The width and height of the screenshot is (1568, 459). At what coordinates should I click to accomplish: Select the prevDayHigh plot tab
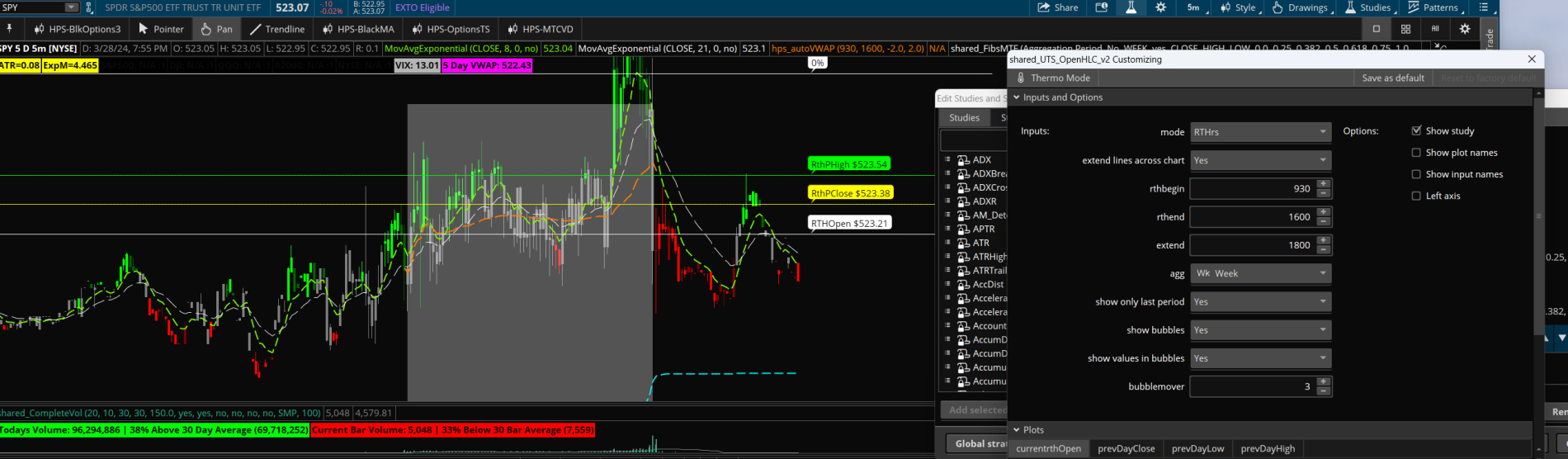point(1267,448)
